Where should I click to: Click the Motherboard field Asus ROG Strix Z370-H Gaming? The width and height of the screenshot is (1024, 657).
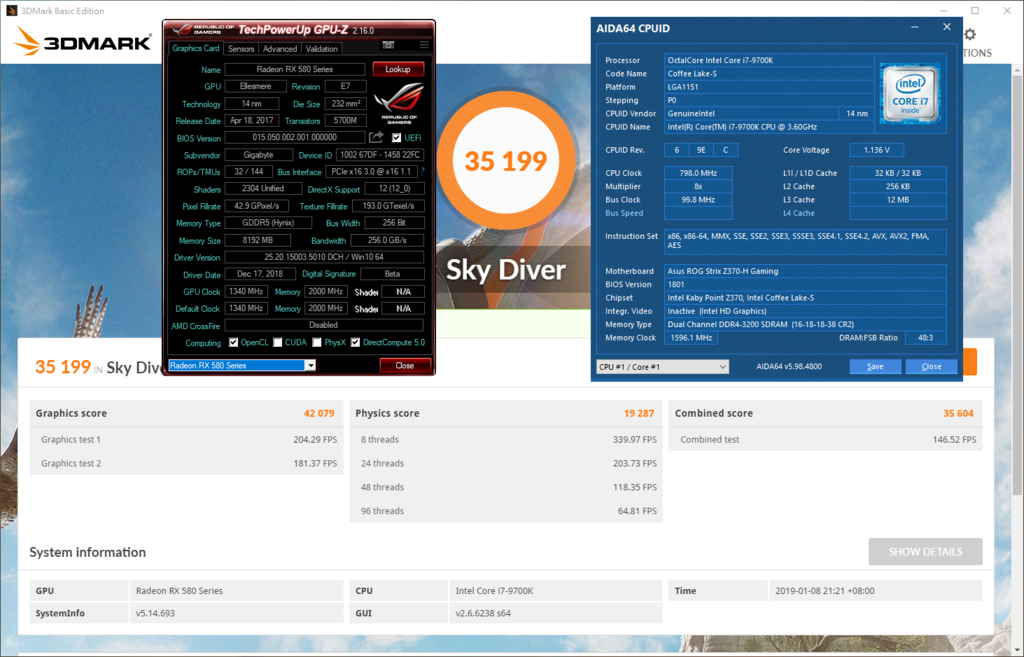coord(805,271)
